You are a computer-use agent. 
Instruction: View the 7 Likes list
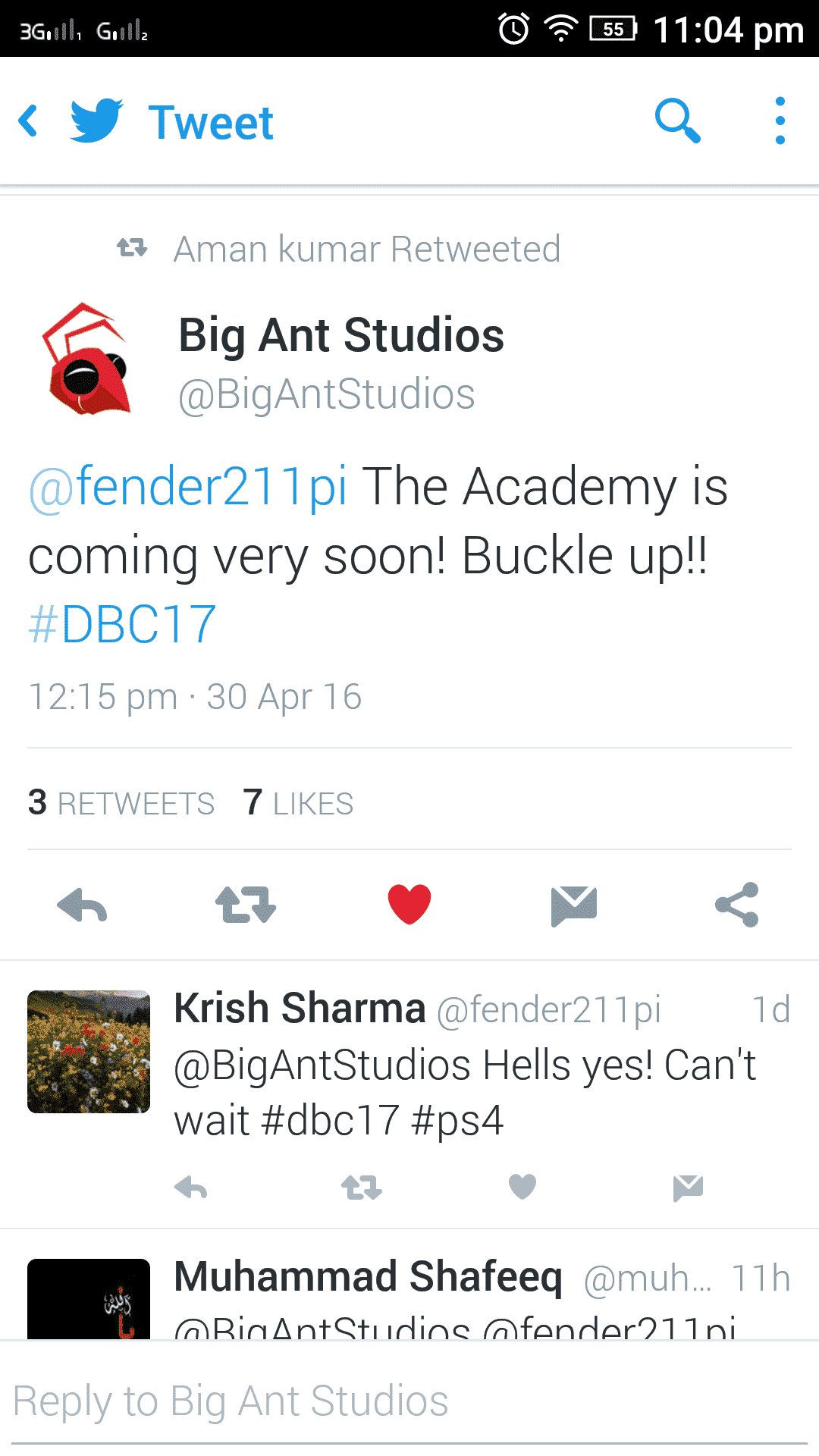point(298,803)
